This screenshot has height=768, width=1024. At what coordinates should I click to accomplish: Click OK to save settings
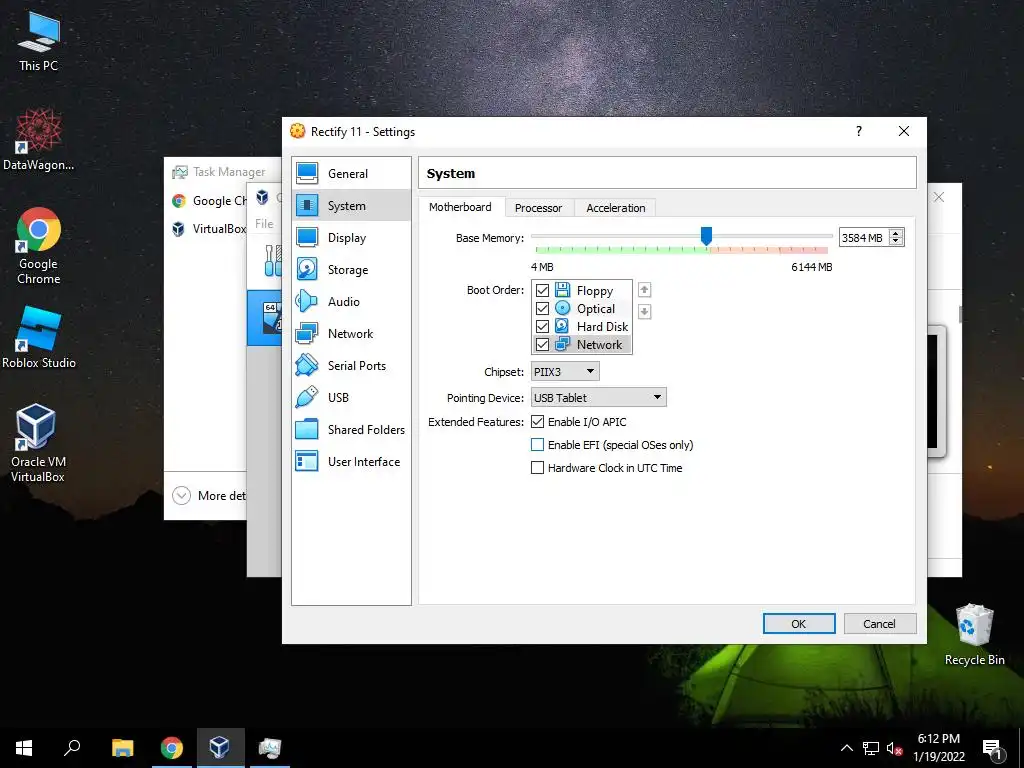point(799,624)
